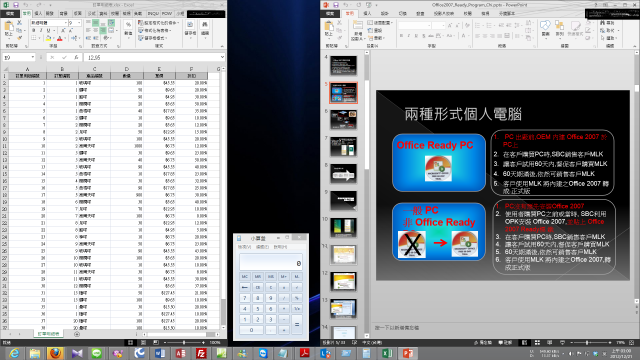
Task: Click the Cut scissors icon in Excel
Action: pos(19,23)
